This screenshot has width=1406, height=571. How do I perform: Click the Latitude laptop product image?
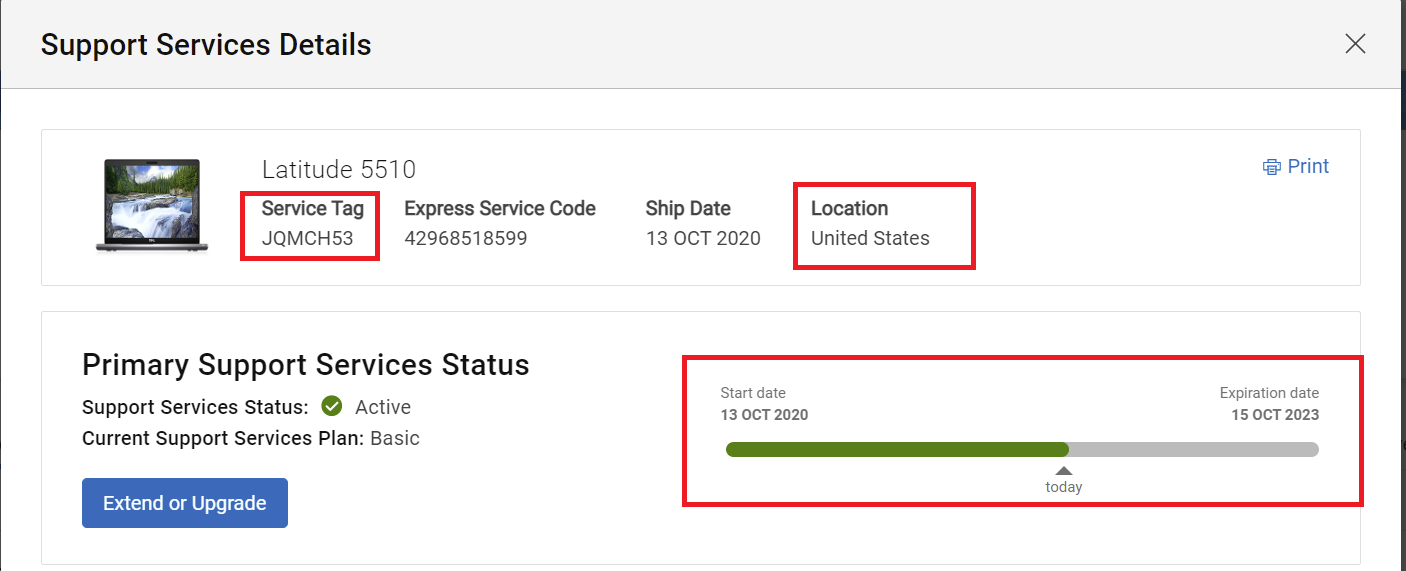click(x=152, y=205)
